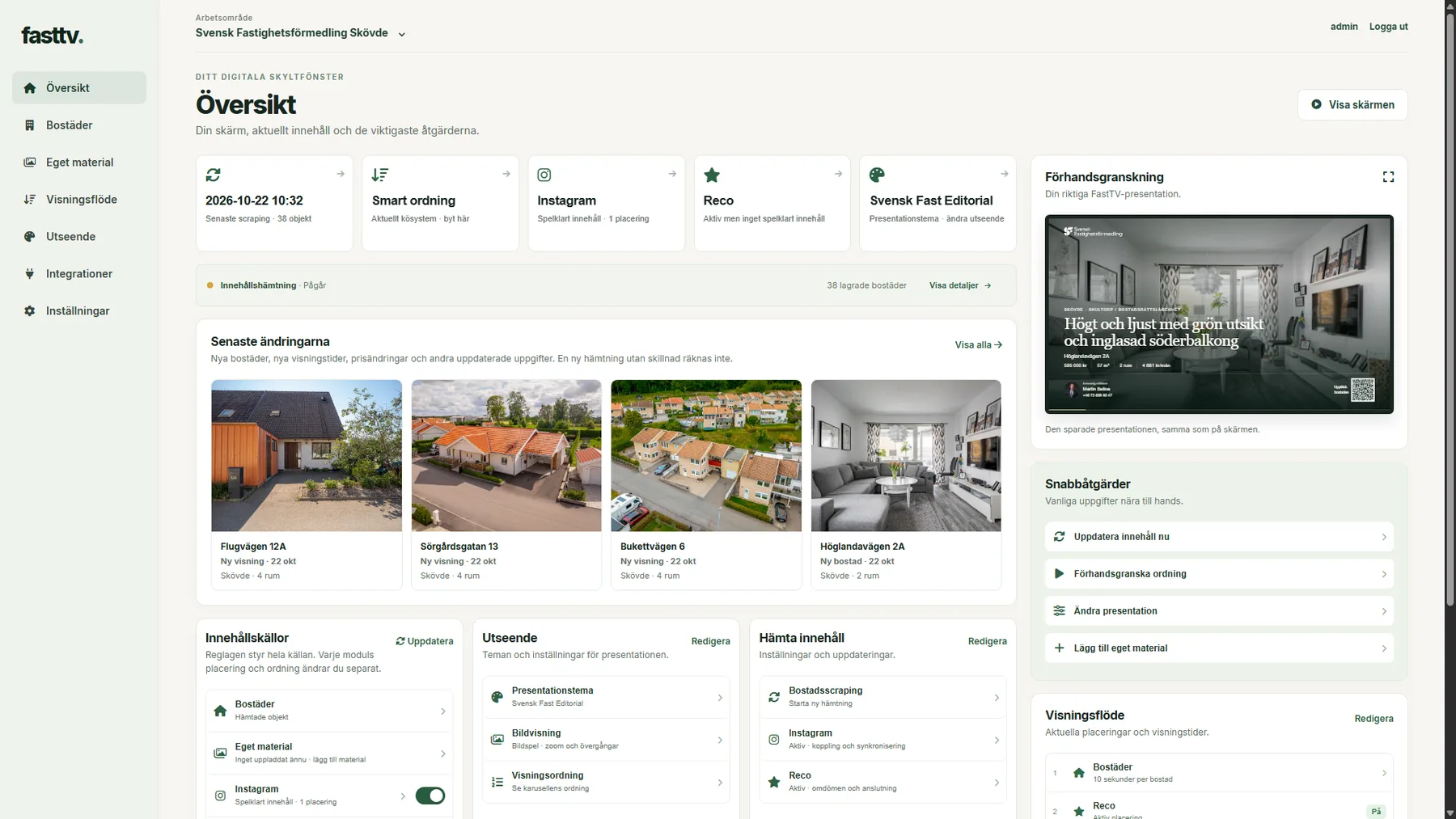This screenshot has width=1456, height=819.
Task: Click the sync icon on the scraping card
Action: click(213, 175)
